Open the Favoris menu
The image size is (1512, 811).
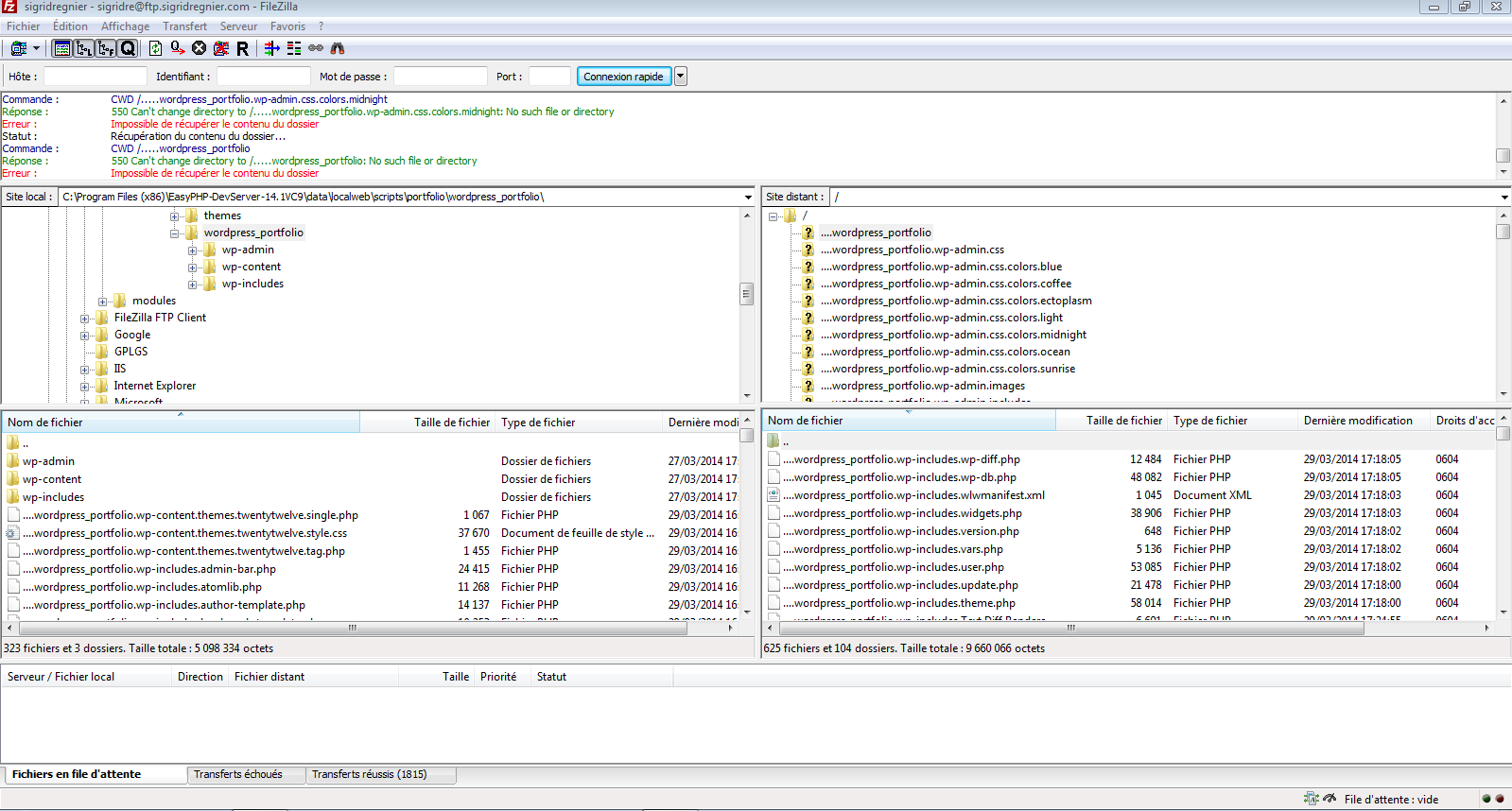[x=287, y=26]
